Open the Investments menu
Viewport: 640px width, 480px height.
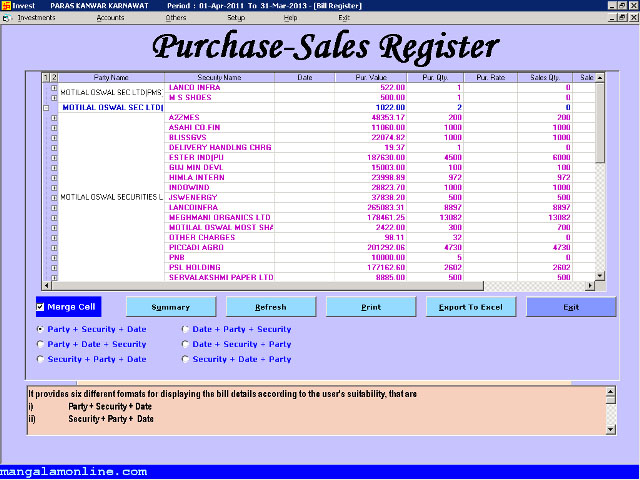point(37,18)
